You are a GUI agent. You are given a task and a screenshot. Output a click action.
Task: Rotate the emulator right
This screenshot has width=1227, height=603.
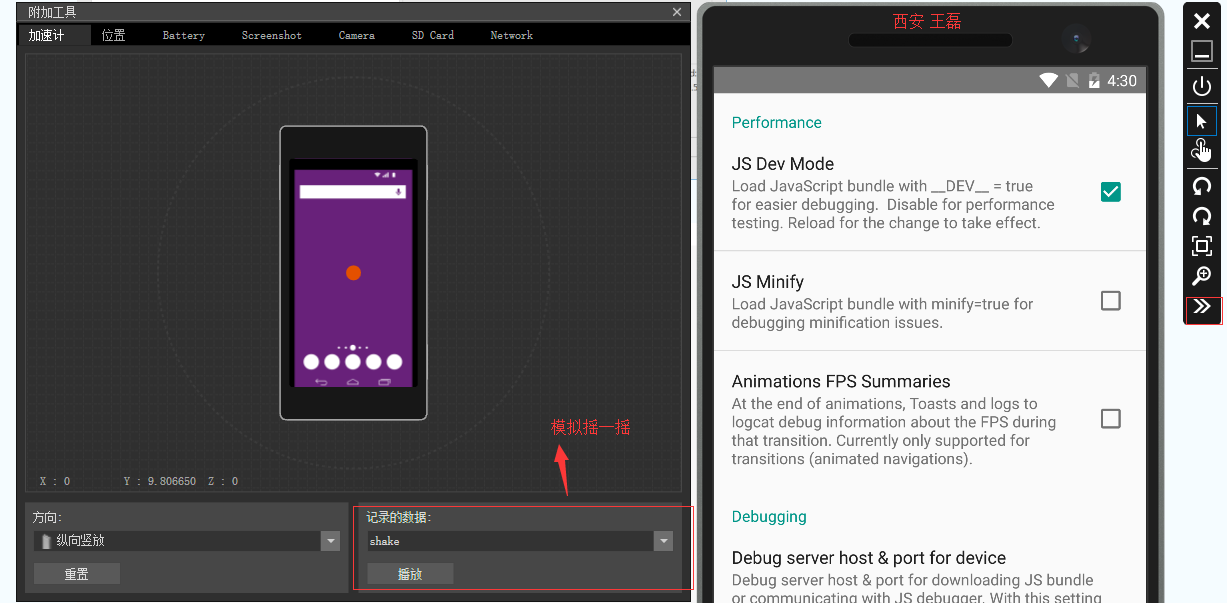1202,216
